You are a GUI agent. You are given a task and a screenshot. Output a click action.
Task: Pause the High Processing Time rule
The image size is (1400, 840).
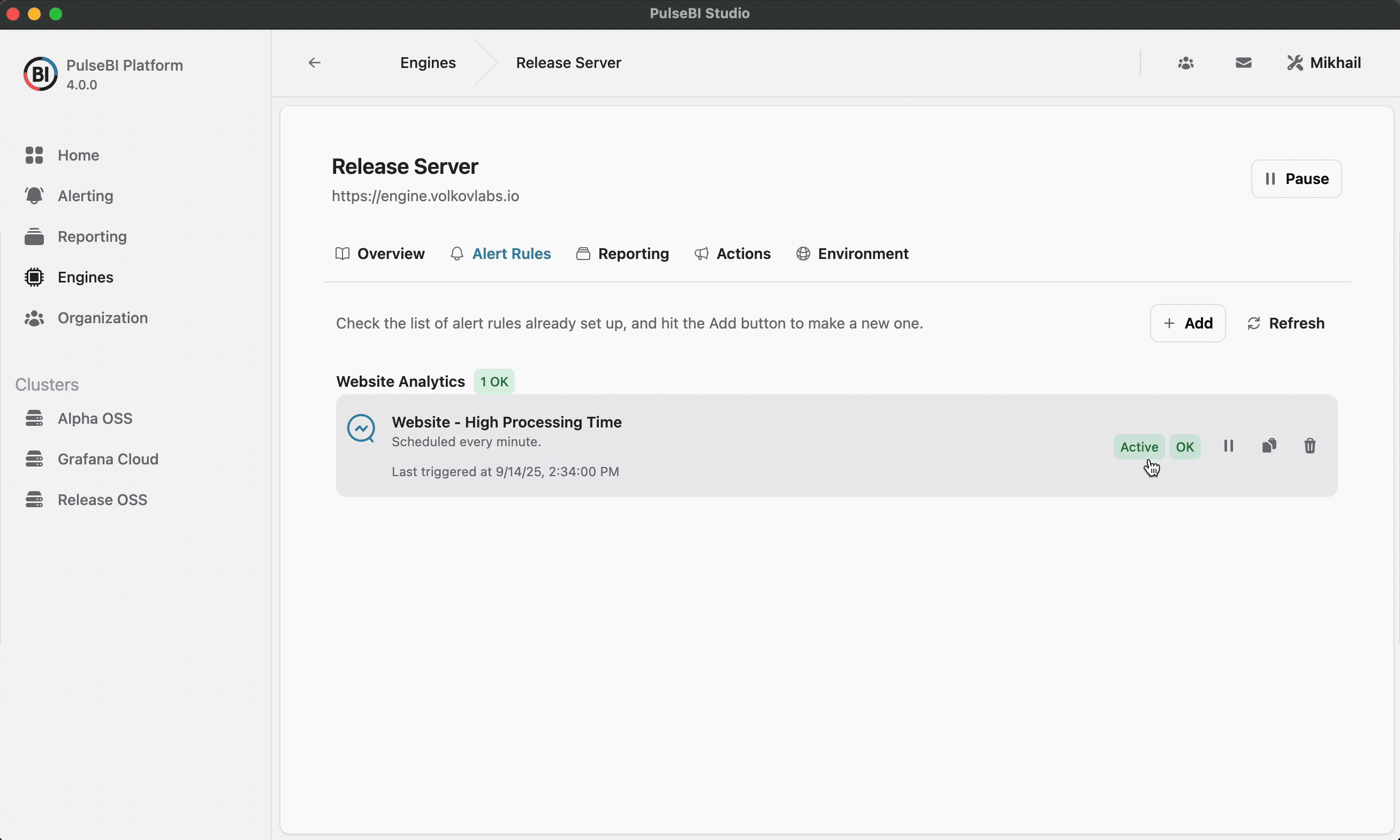[x=1228, y=446]
